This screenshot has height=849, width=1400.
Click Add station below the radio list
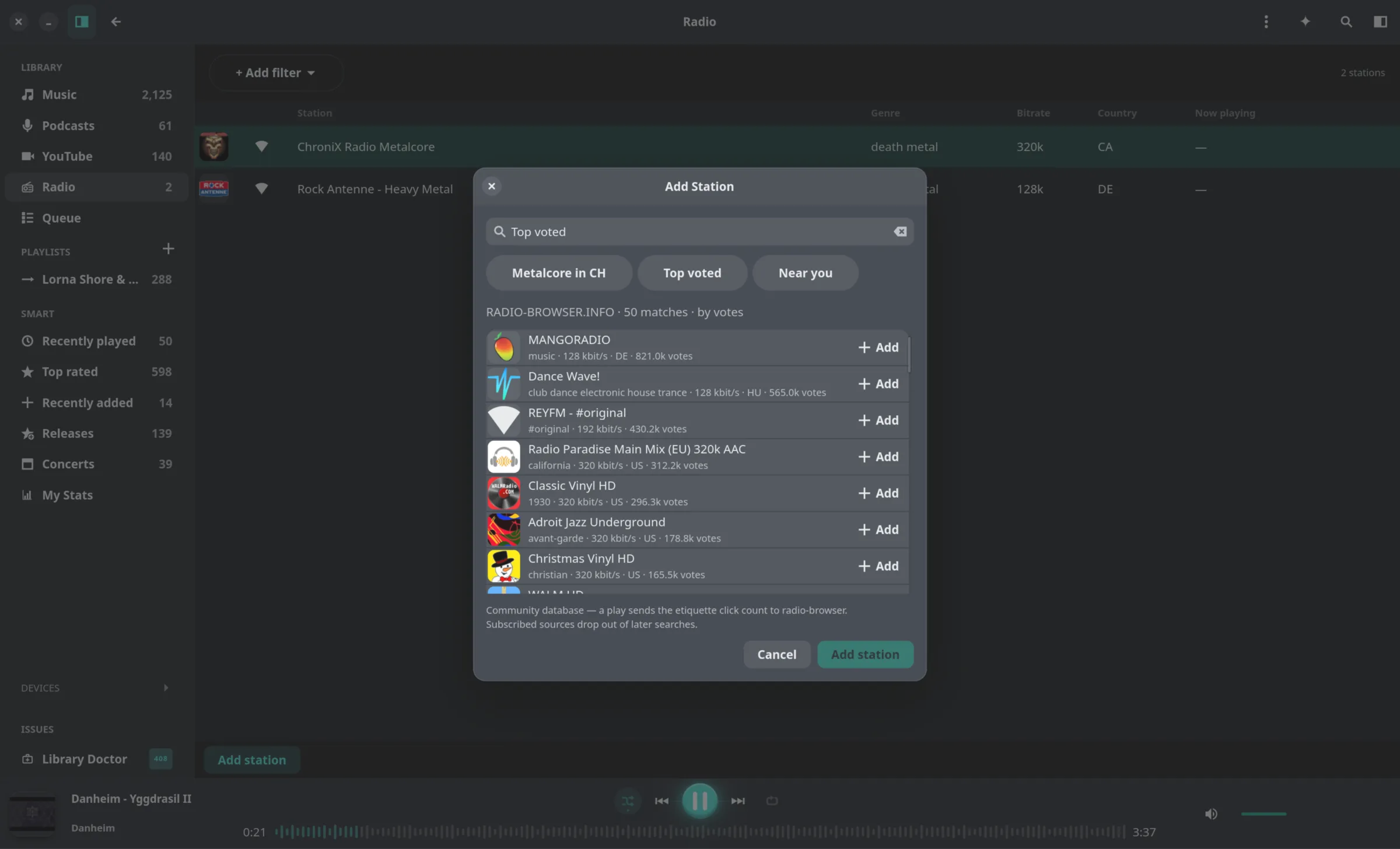pyautogui.click(x=252, y=760)
